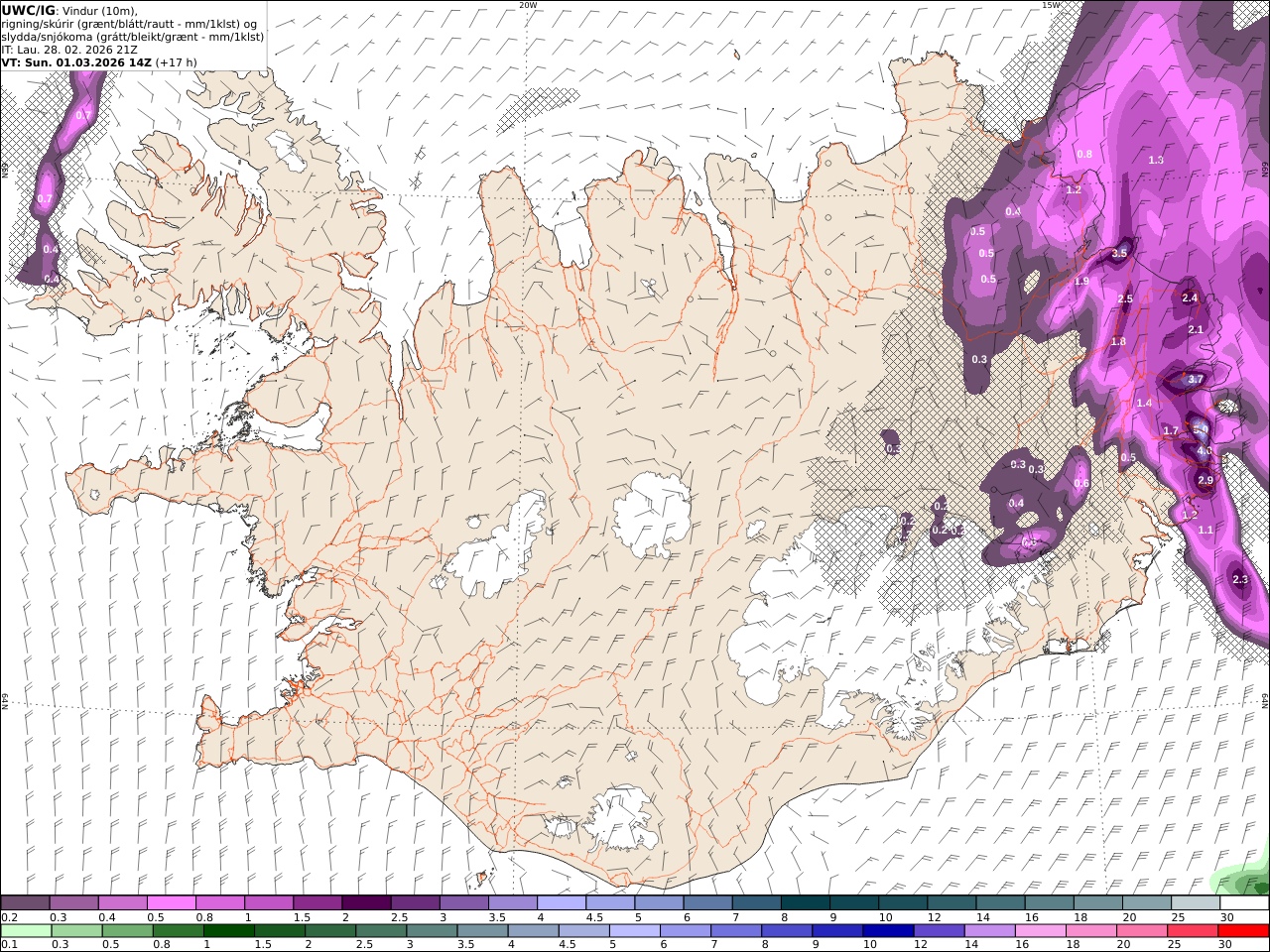Viewport: 1270px width, 952px height.
Task: Click the 'rigning/skúrir' description line in the header
Action: coord(131,24)
